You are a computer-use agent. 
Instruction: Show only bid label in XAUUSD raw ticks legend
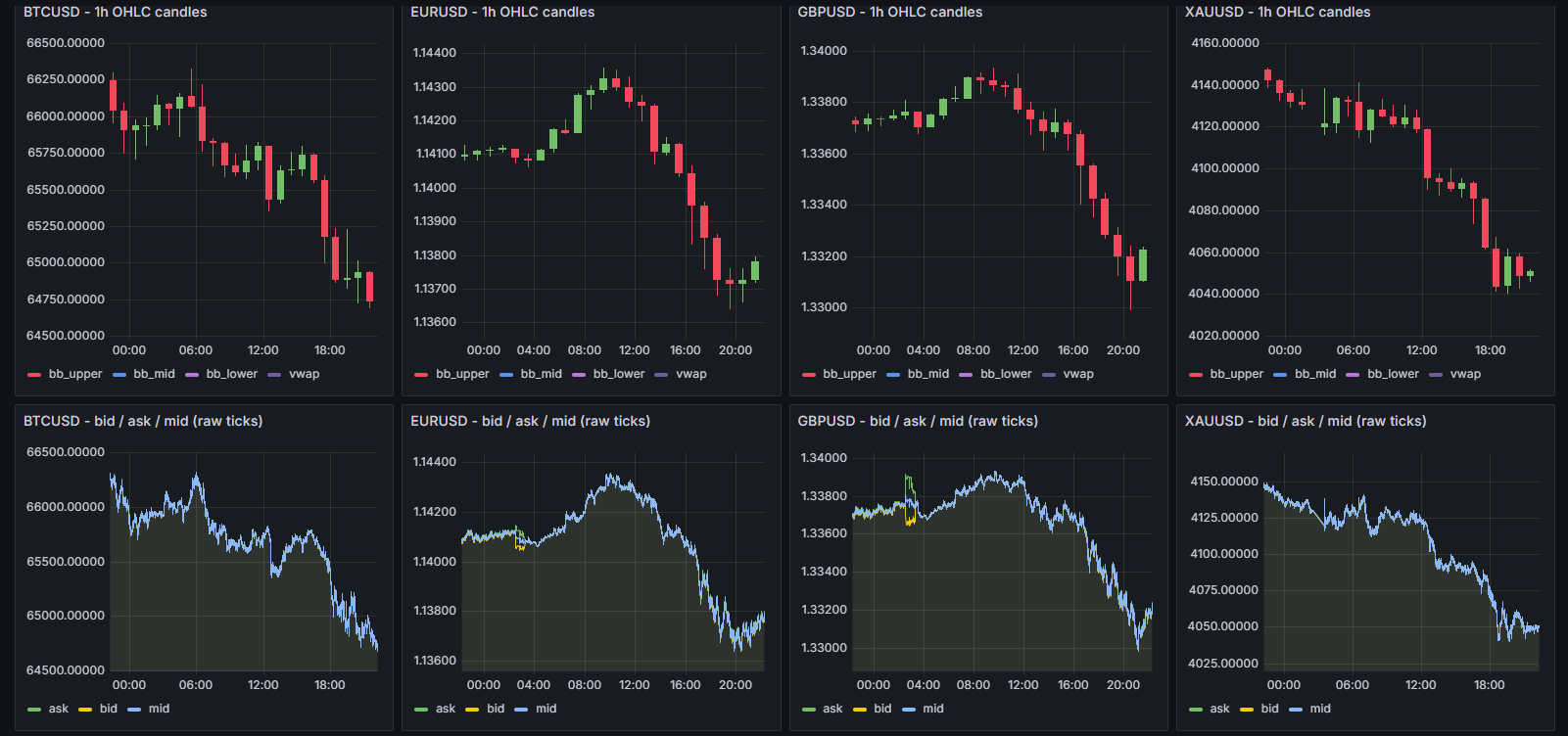point(1269,709)
